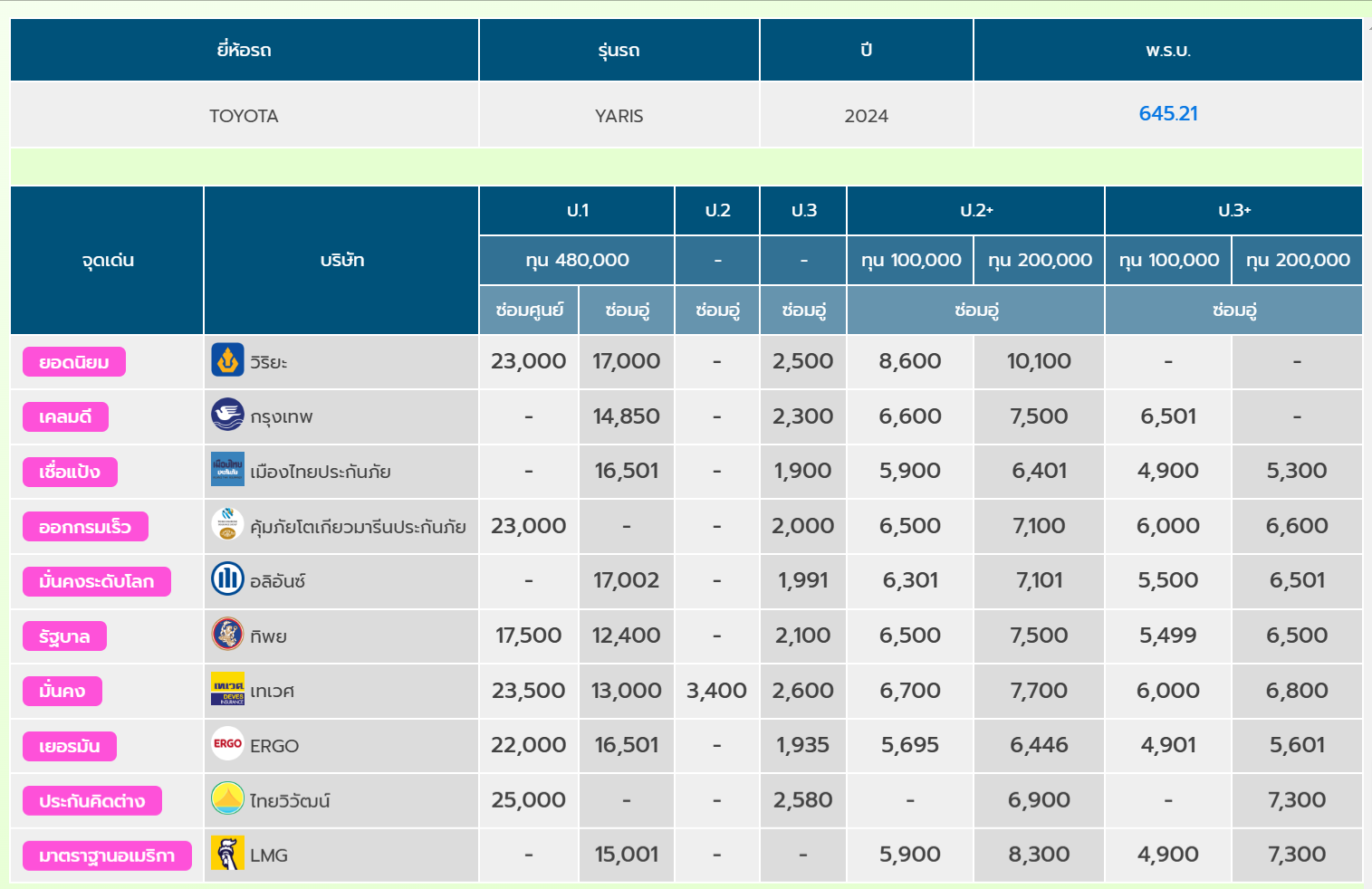
Task: Click the YARIS model cell
Action: (619, 115)
